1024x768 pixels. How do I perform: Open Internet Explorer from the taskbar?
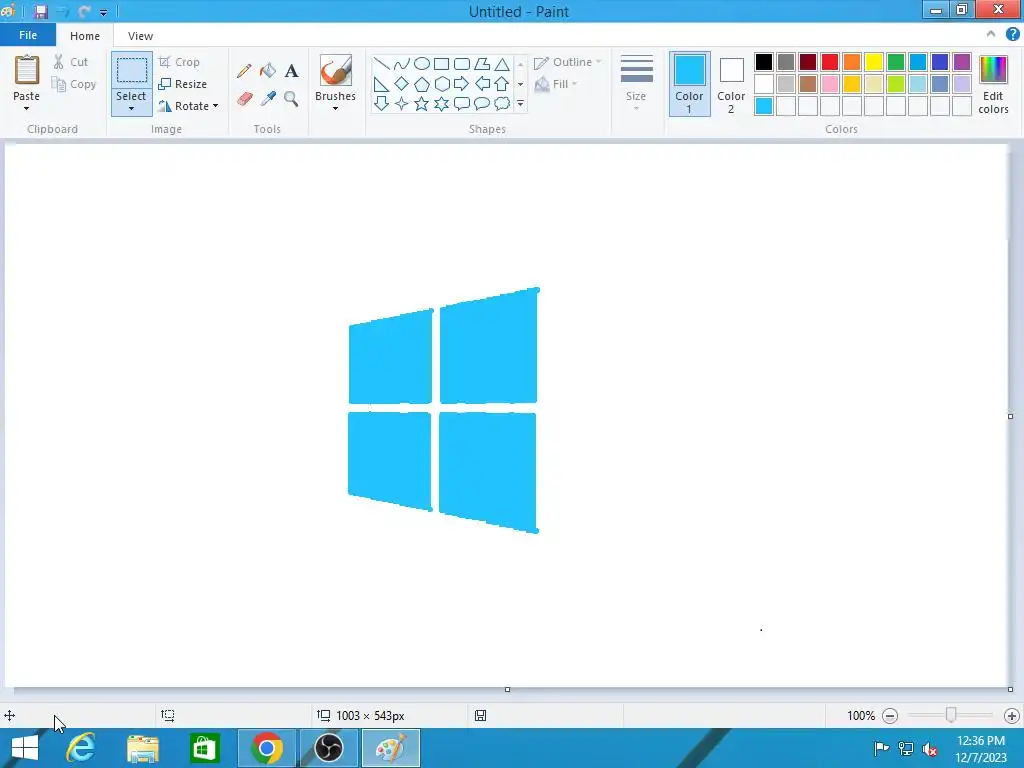82,748
